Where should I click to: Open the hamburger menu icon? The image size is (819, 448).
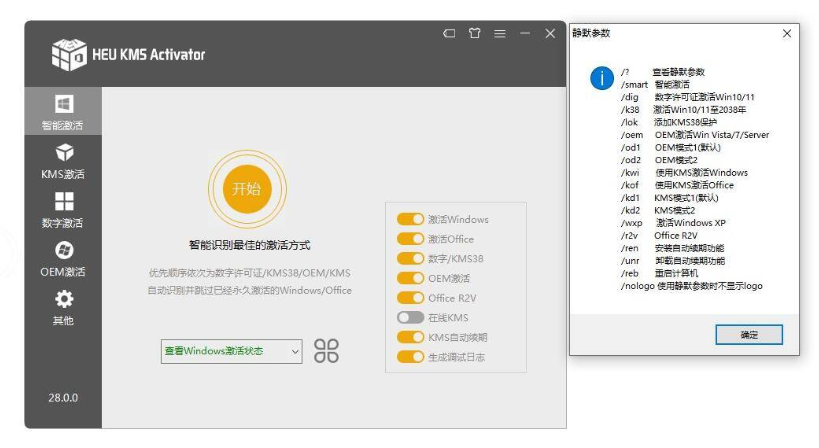pyautogui.click(x=500, y=33)
